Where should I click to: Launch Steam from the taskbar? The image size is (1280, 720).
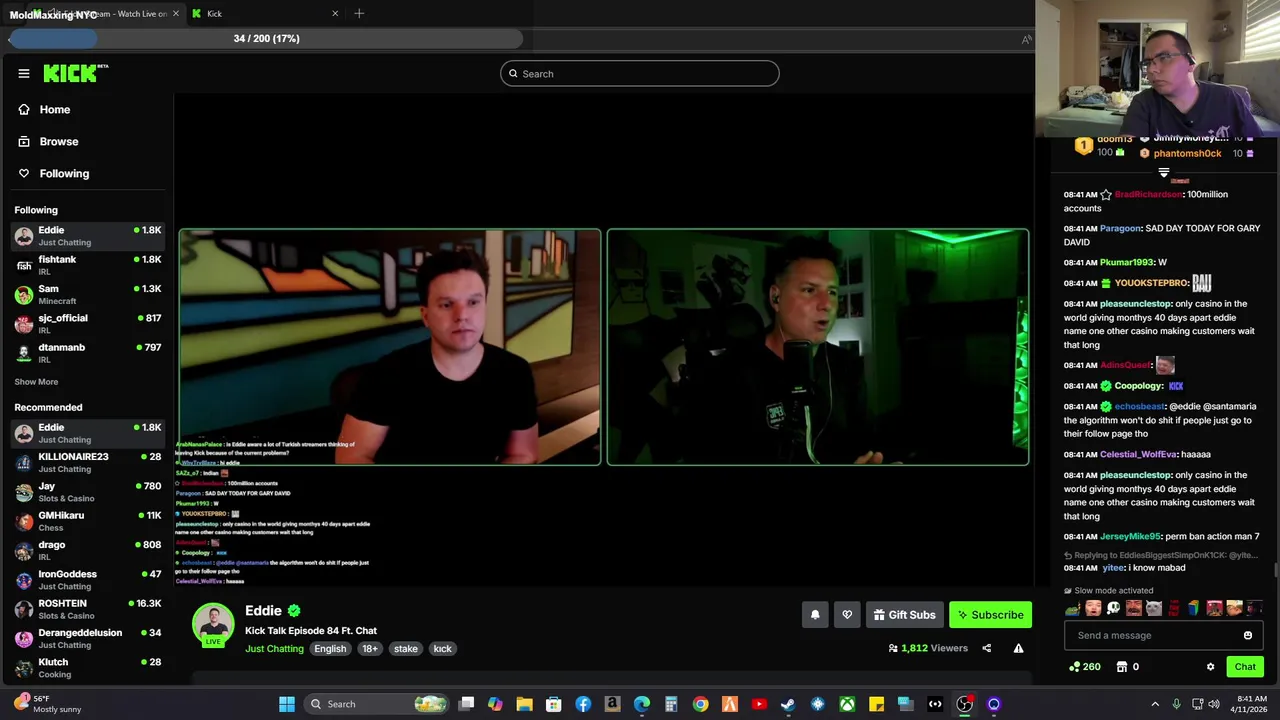(x=788, y=704)
